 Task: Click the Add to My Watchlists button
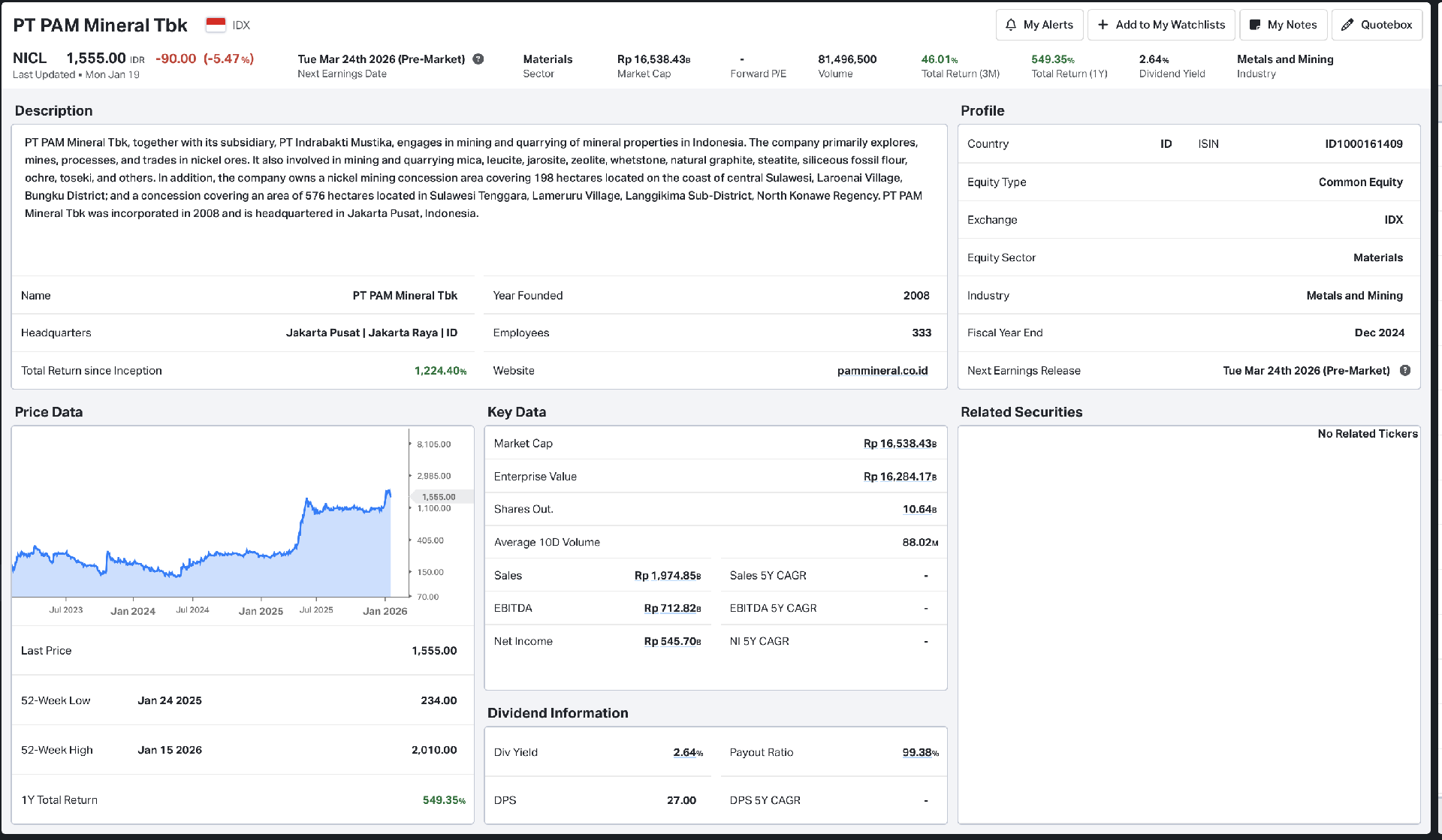point(1161,25)
